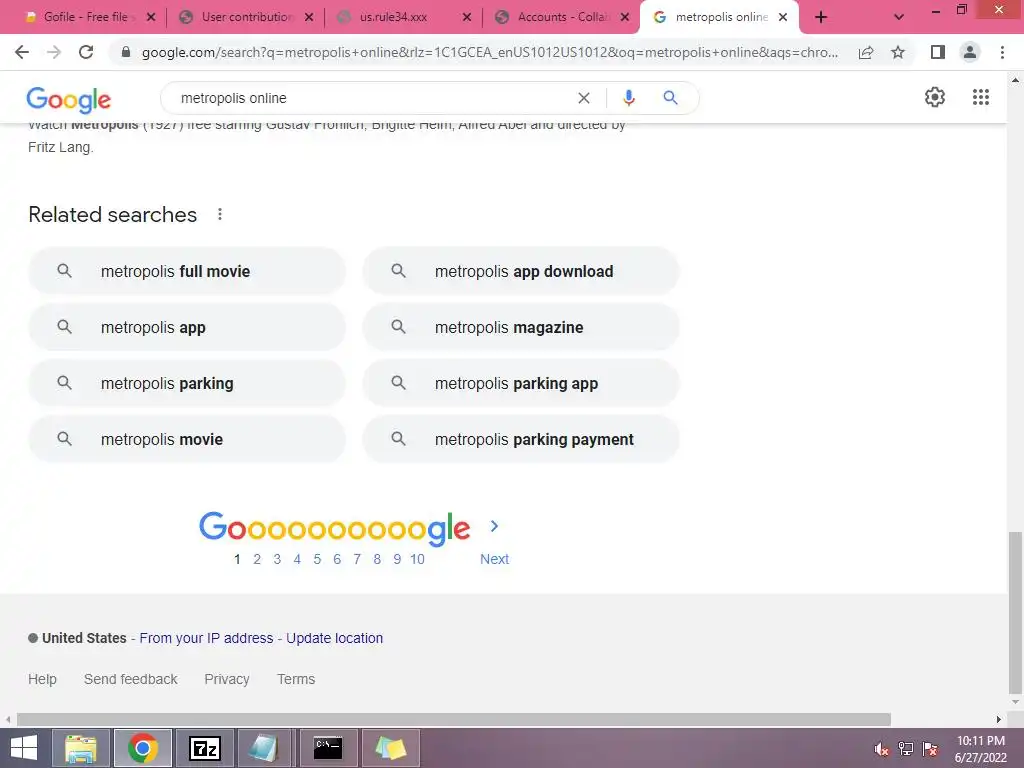The image size is (1024, 768).
Task: Click the vertical scrollbar thumb
Action: pos(1015,613)
